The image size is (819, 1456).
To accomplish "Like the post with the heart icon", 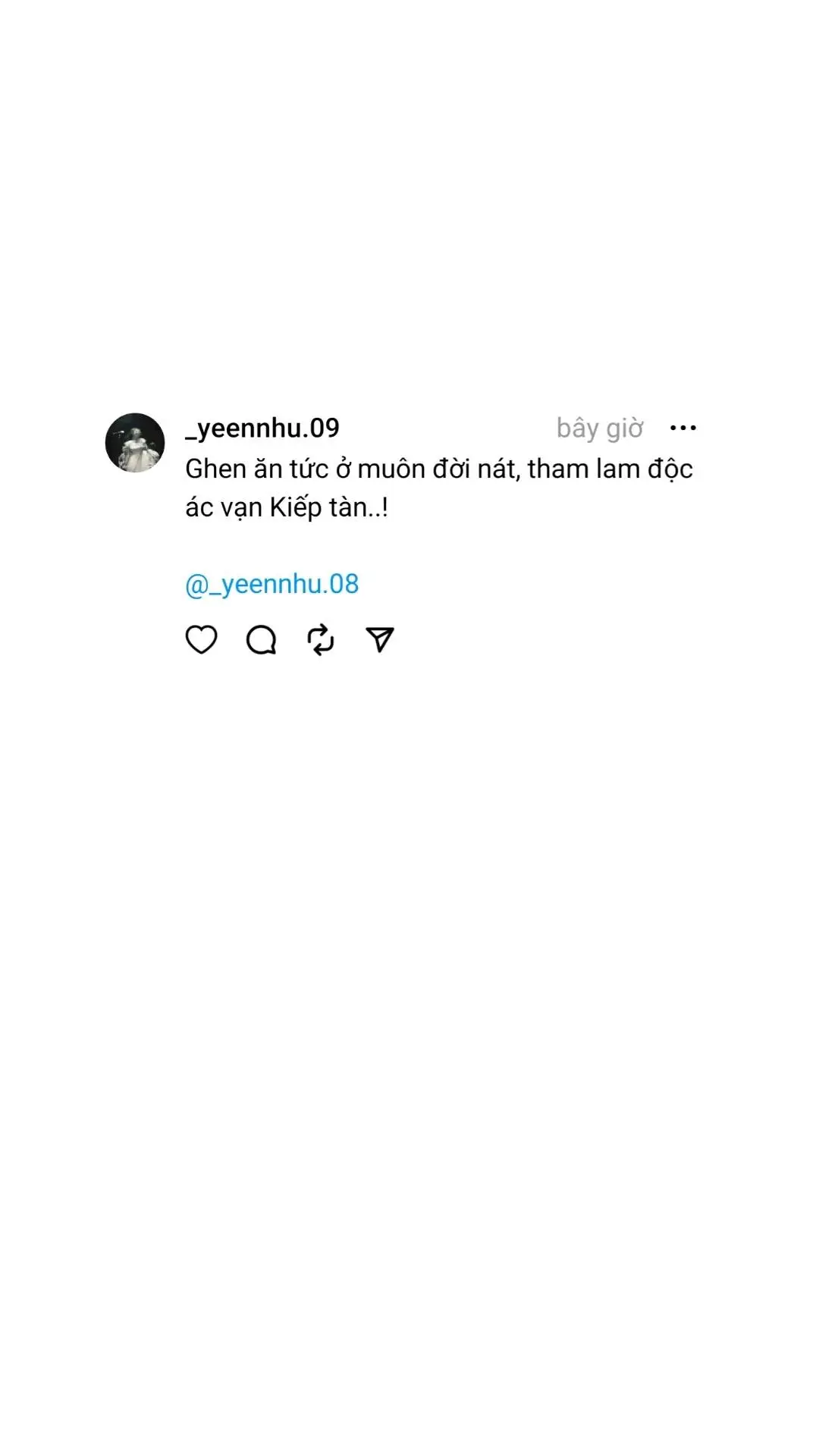I will (x=201, y=640).
